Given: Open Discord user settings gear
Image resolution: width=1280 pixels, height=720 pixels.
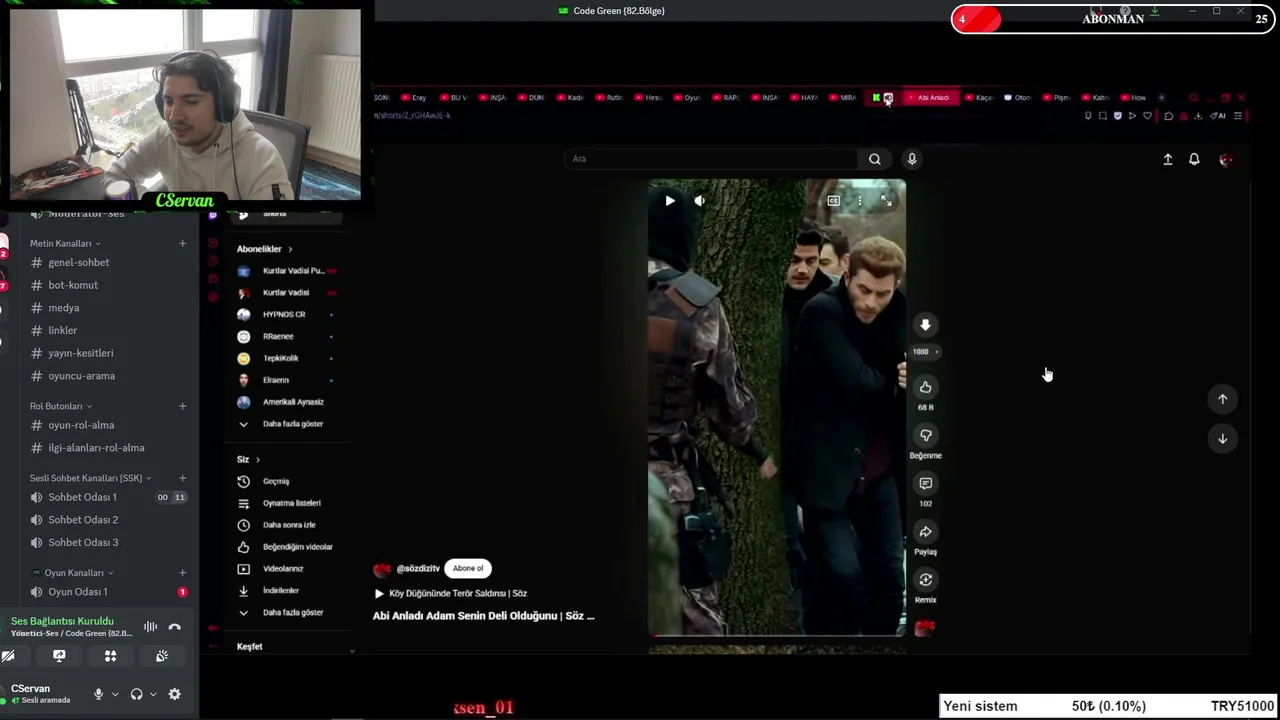Looking at the screenshot, I should [174, 694].
